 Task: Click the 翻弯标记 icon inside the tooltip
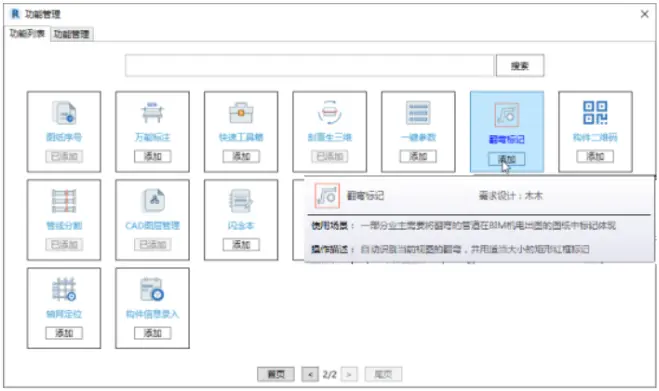(x=327, y=196)
